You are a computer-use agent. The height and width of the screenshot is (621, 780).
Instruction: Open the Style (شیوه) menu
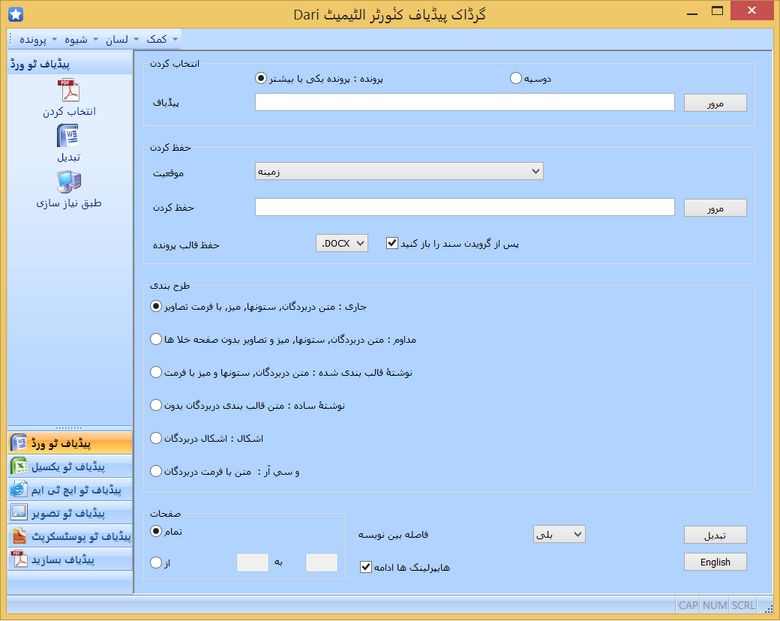pyautogui.click(x=80, y=39)
